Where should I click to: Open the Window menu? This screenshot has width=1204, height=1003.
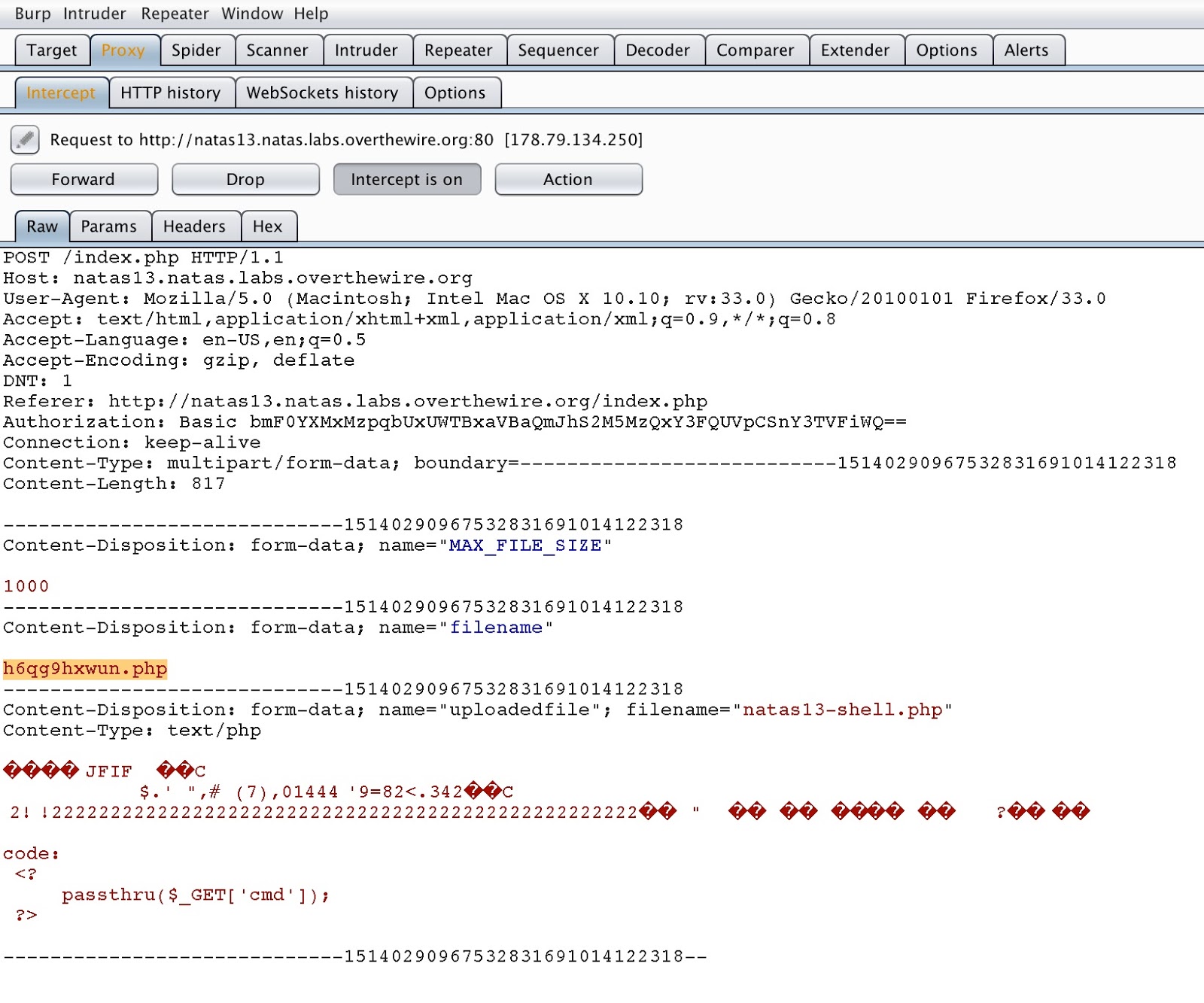pos(252,14)
